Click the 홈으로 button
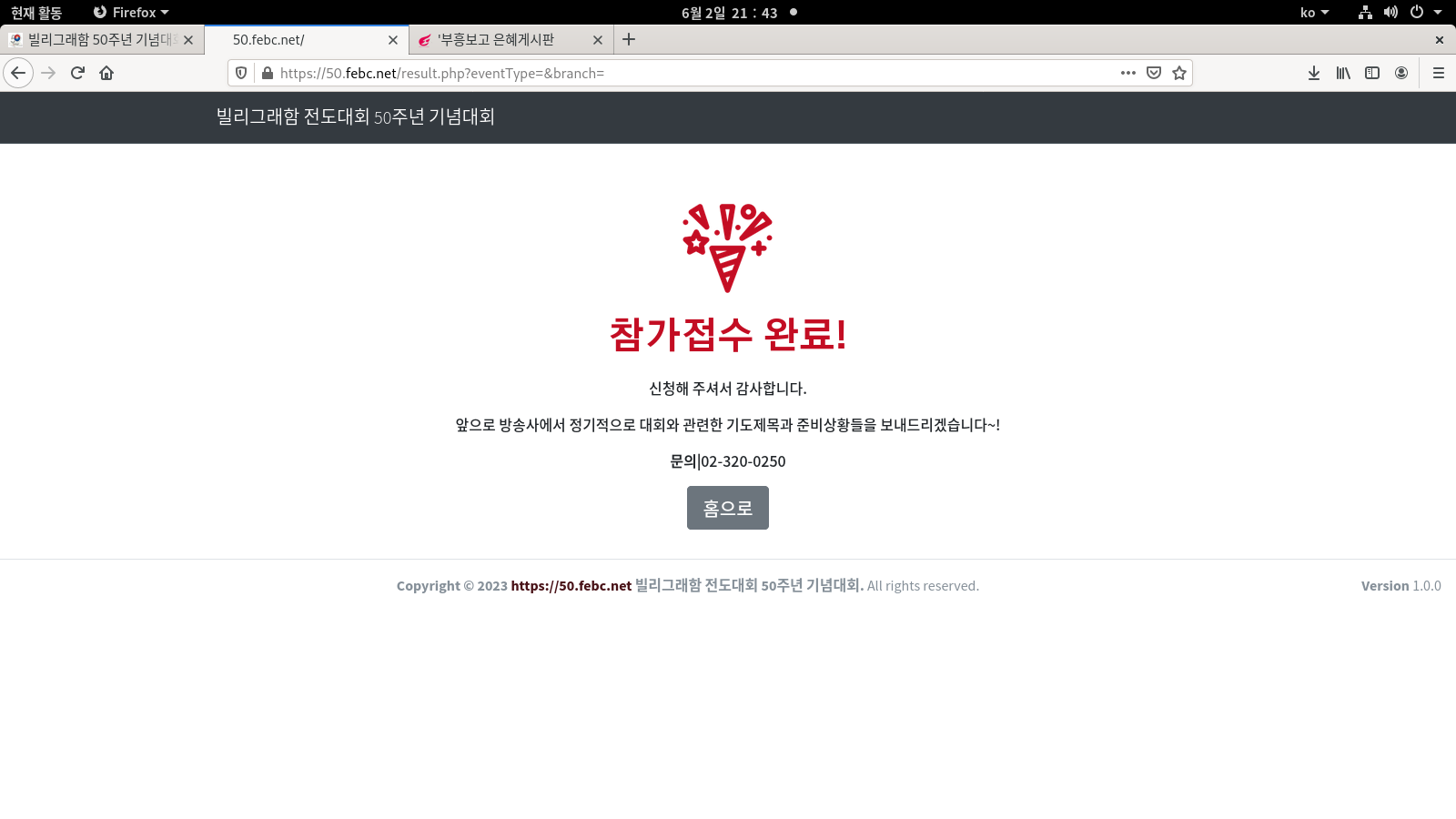Screen dimensions: 1456x819 tap(727, 508)
